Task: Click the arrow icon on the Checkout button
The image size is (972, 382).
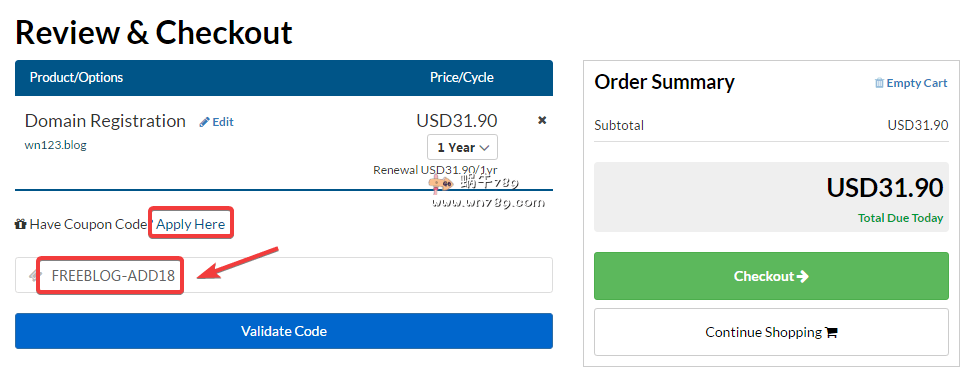Action: point(802,276)
